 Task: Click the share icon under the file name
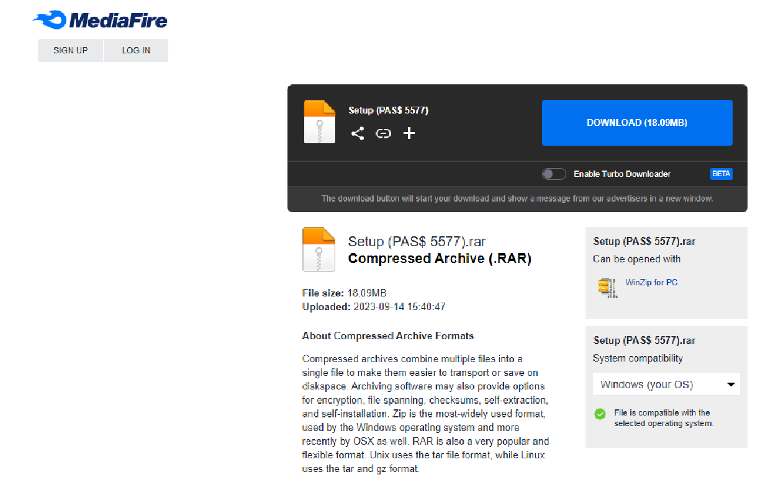pos(357,134)
